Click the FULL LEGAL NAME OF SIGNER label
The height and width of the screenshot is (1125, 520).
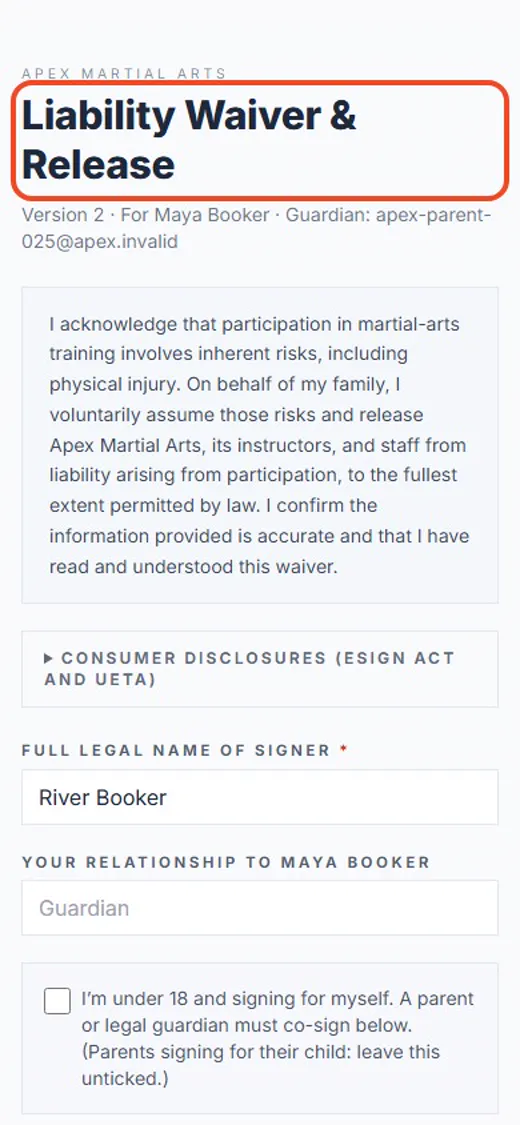[x=176, y=750]
